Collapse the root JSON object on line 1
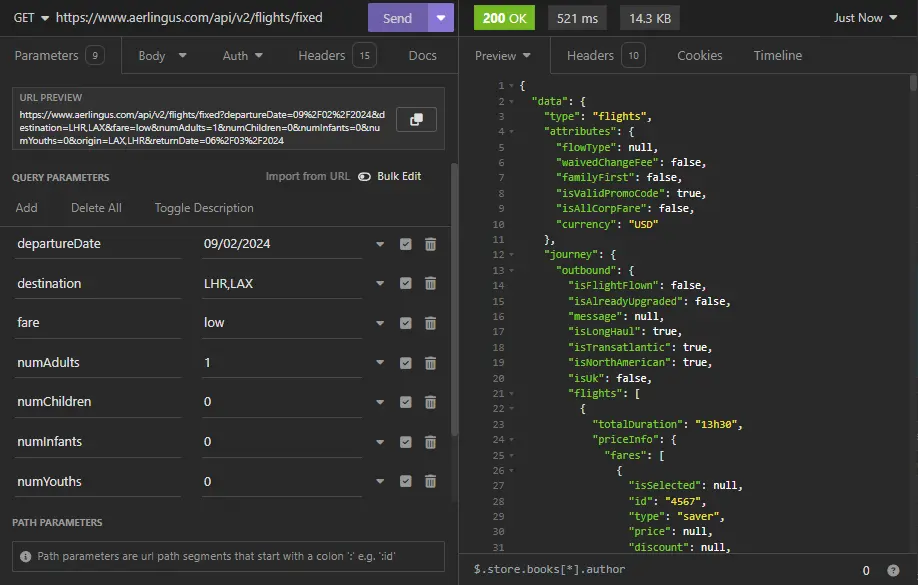The height and width of the screenshot is (585, 918). click(511, 86)
